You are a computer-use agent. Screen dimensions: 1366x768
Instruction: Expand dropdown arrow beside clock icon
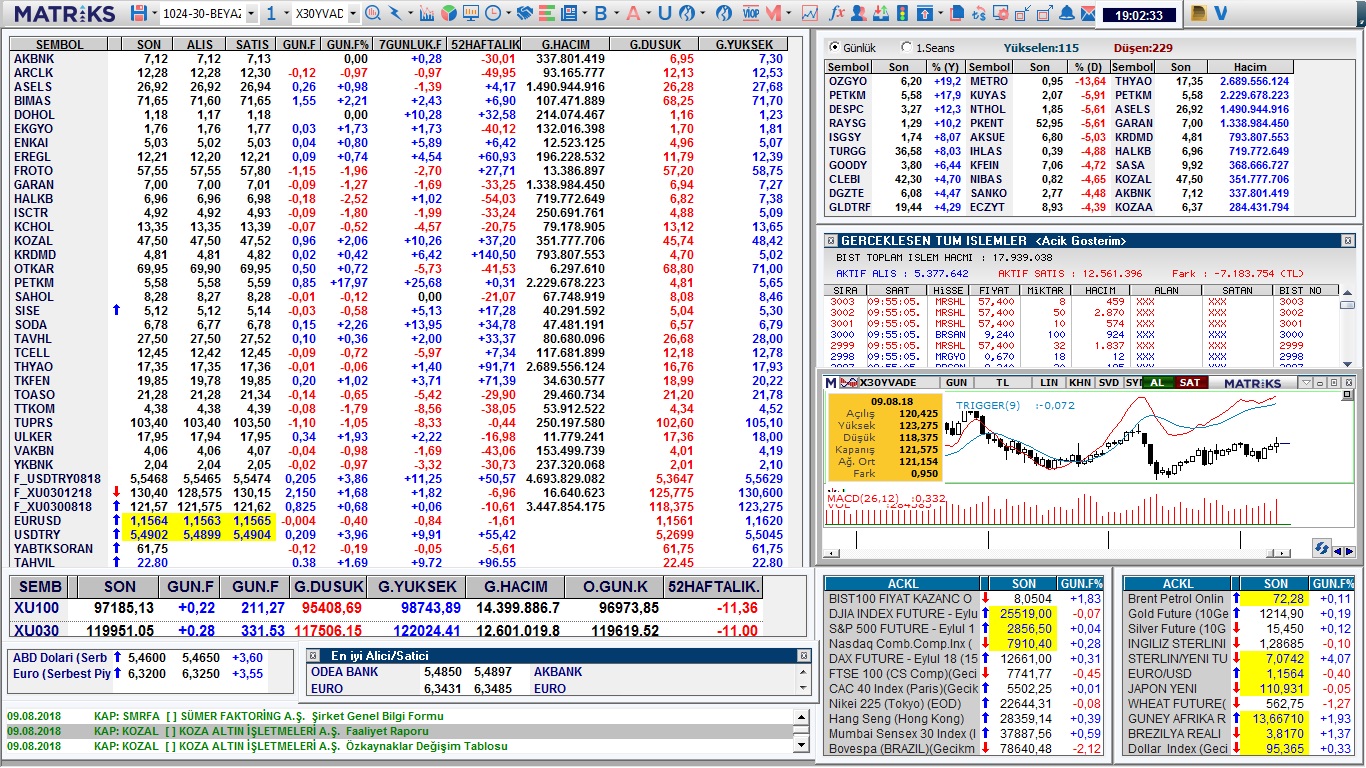509,13
